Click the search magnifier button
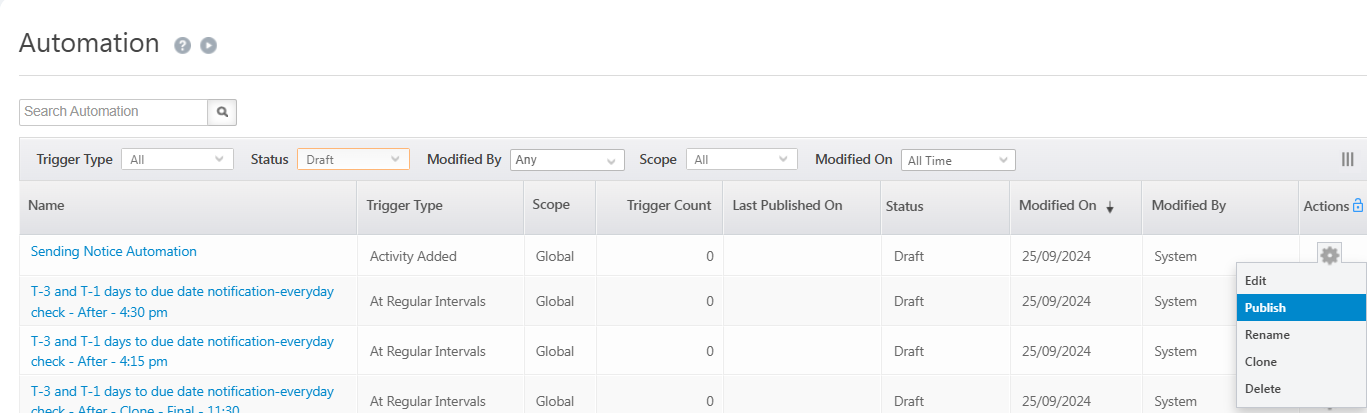This screenshot has height=413, width=1367. click(222, 112)
